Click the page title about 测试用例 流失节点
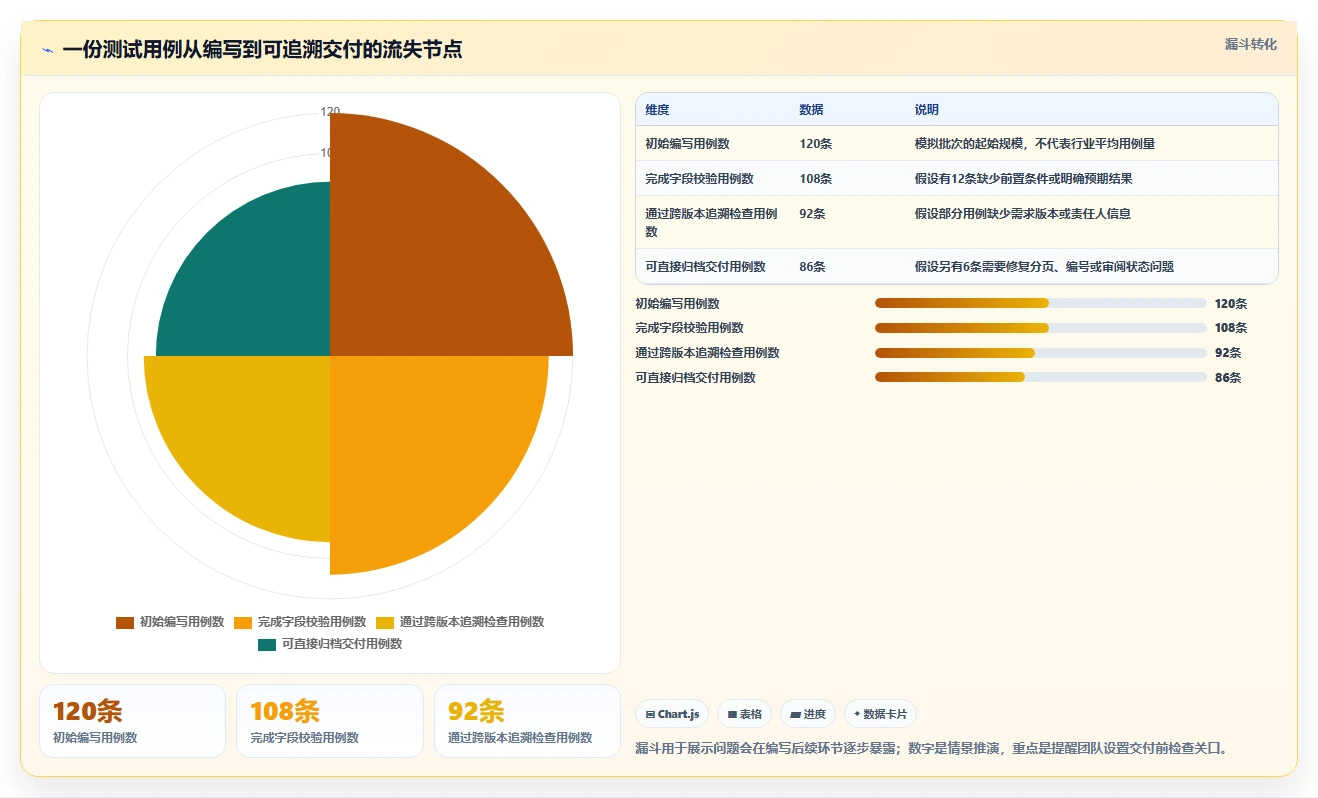The height and width of the screenshot is (798, 1318). (x=262, y=50)
